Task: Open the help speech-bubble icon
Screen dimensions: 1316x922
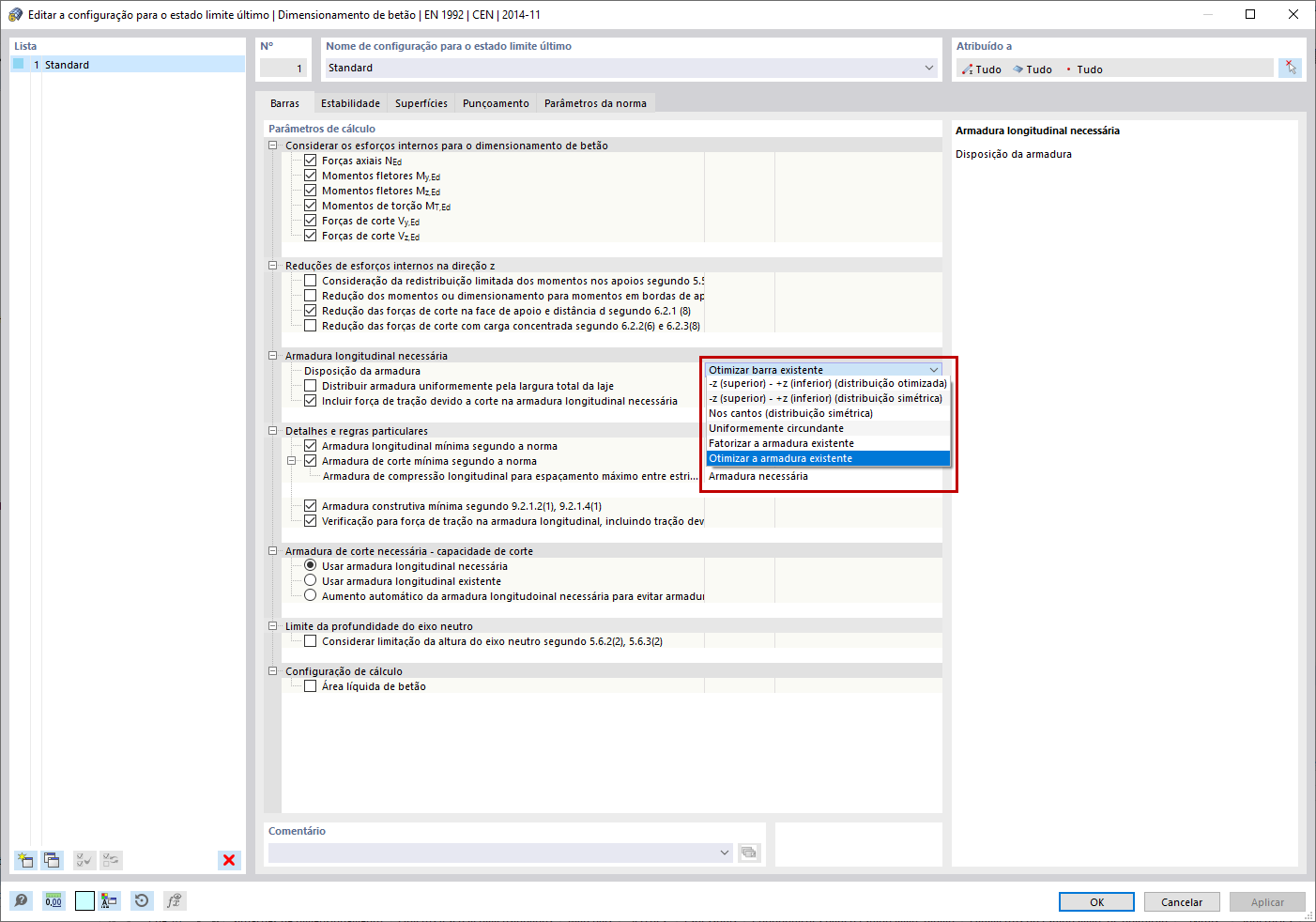Action: (x=21, y=901)
